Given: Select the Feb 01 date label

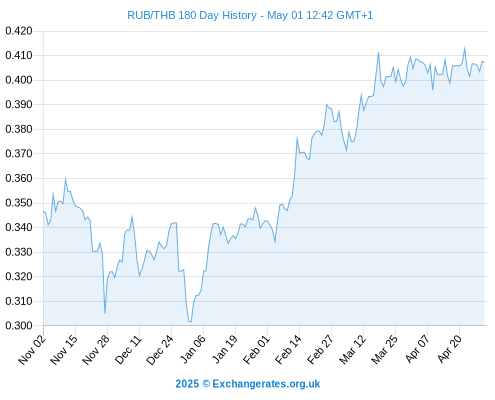Looking at the screenshot, I should point(256,349).
